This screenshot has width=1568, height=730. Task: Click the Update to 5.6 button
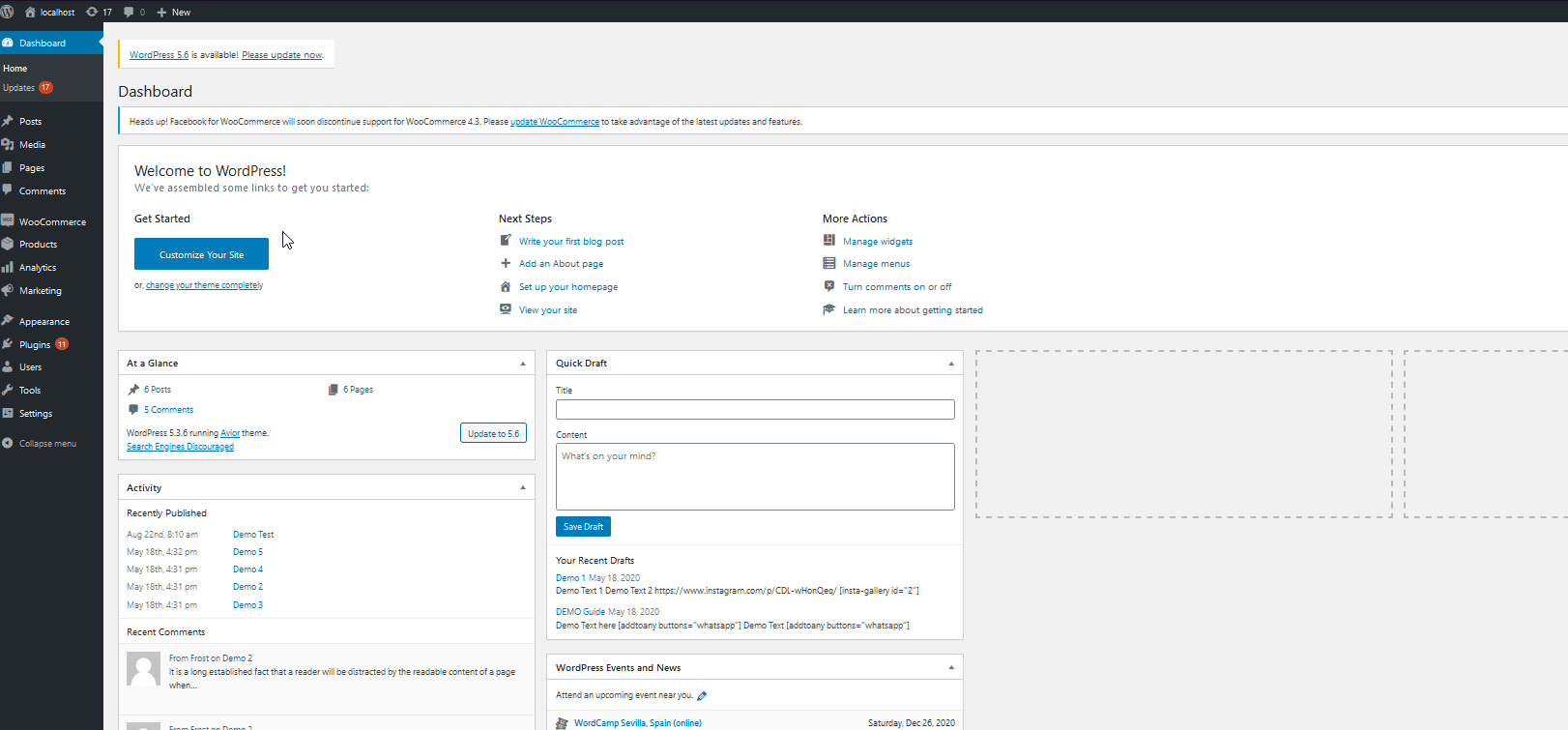coord(493,433)
